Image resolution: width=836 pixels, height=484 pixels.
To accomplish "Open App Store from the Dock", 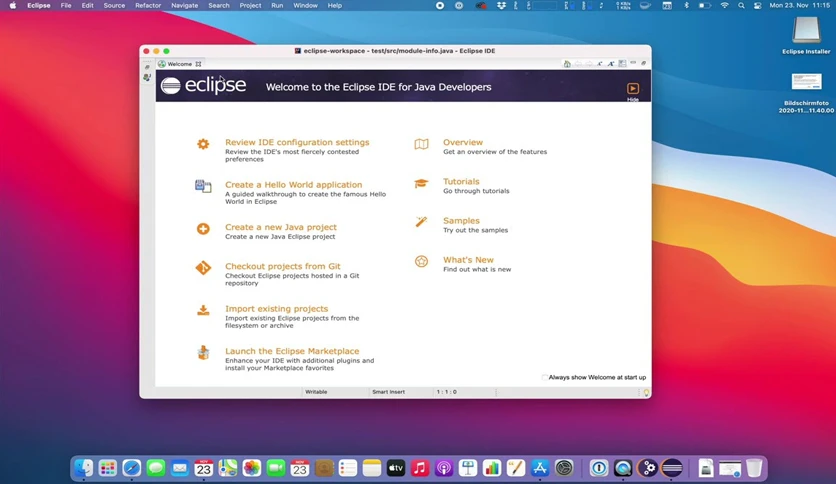I will click(x=540, y=469).
